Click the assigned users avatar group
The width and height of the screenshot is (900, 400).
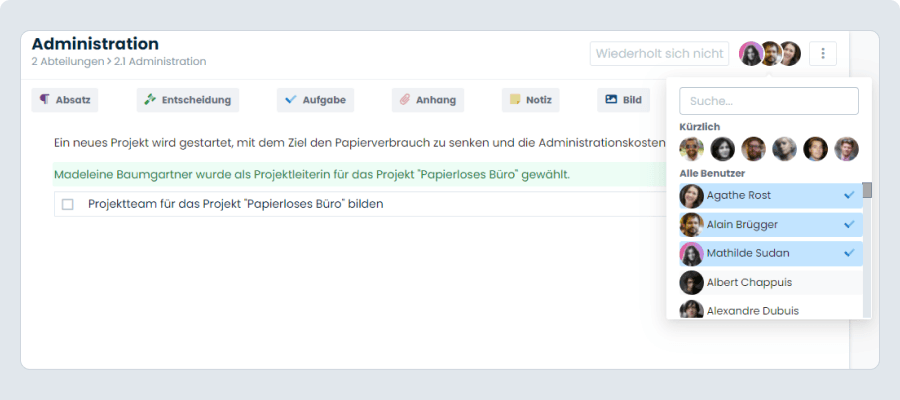pos(770,53)
